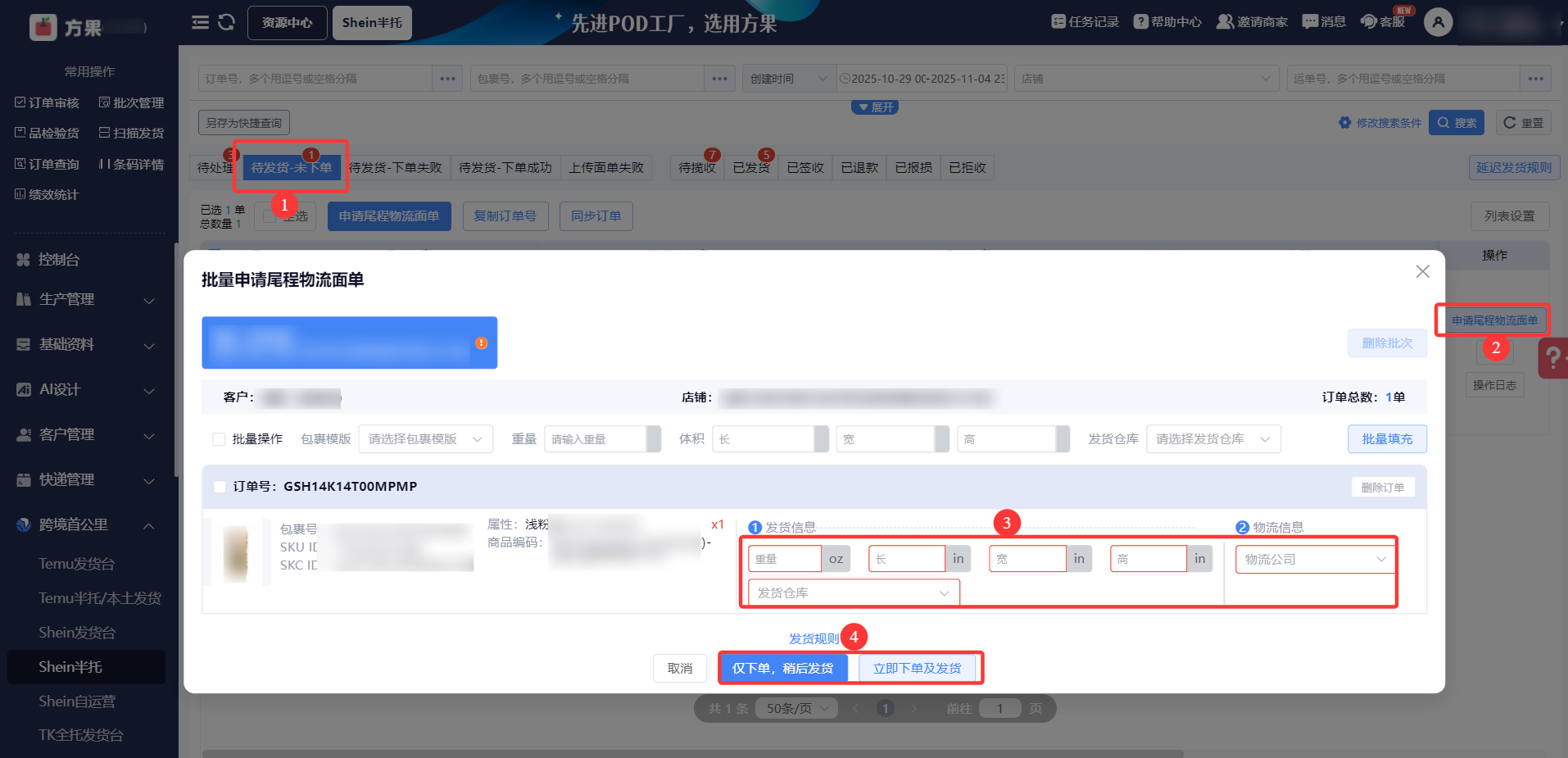
Task: Click the 搜索 search button
Action: [x=1457, y=123]
